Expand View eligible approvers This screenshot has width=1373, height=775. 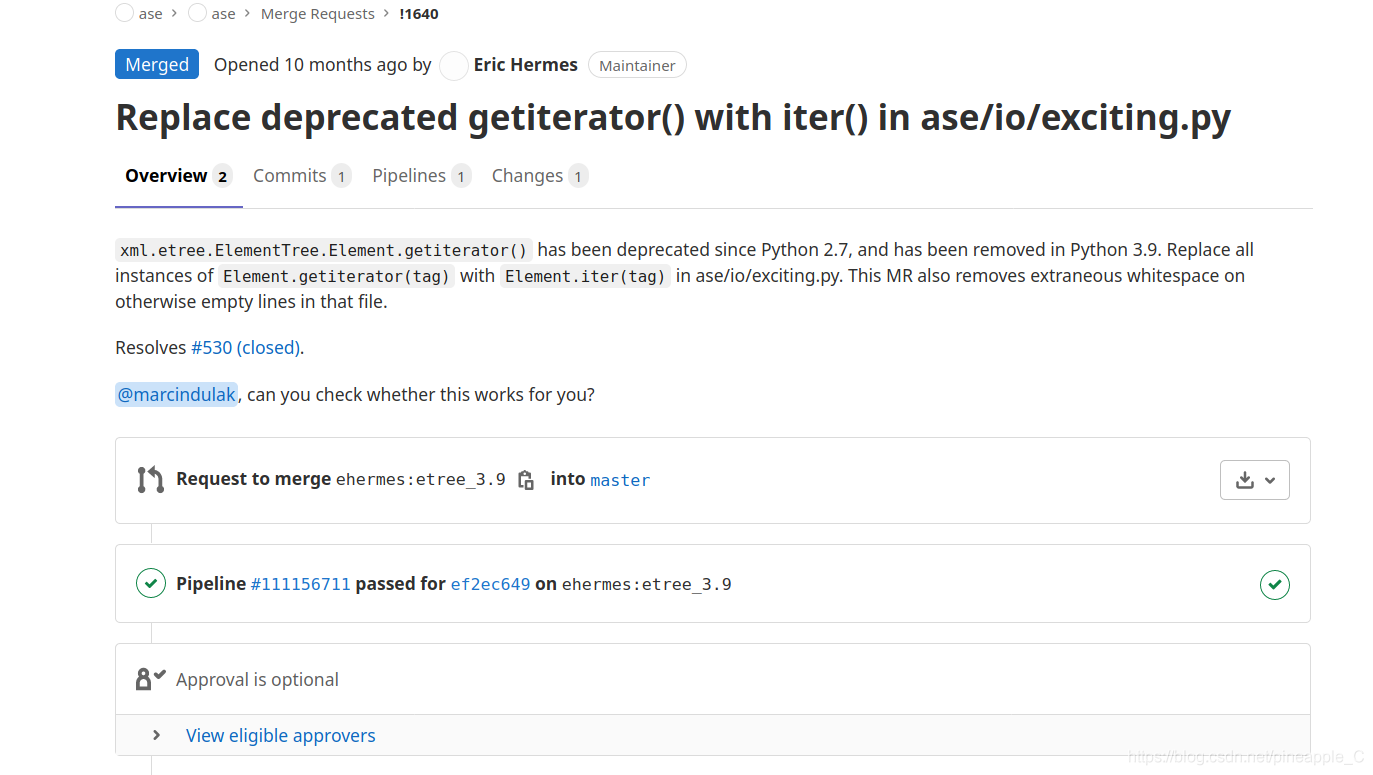(x=280, y=735)
